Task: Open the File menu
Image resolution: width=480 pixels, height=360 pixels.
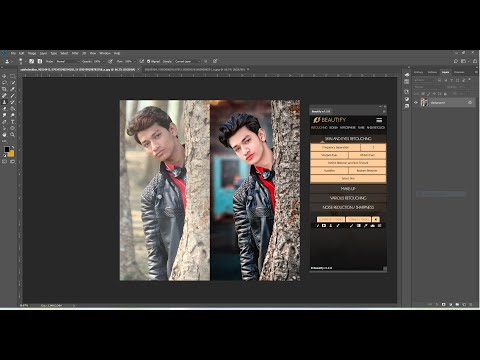Action: tap(13, 53)
